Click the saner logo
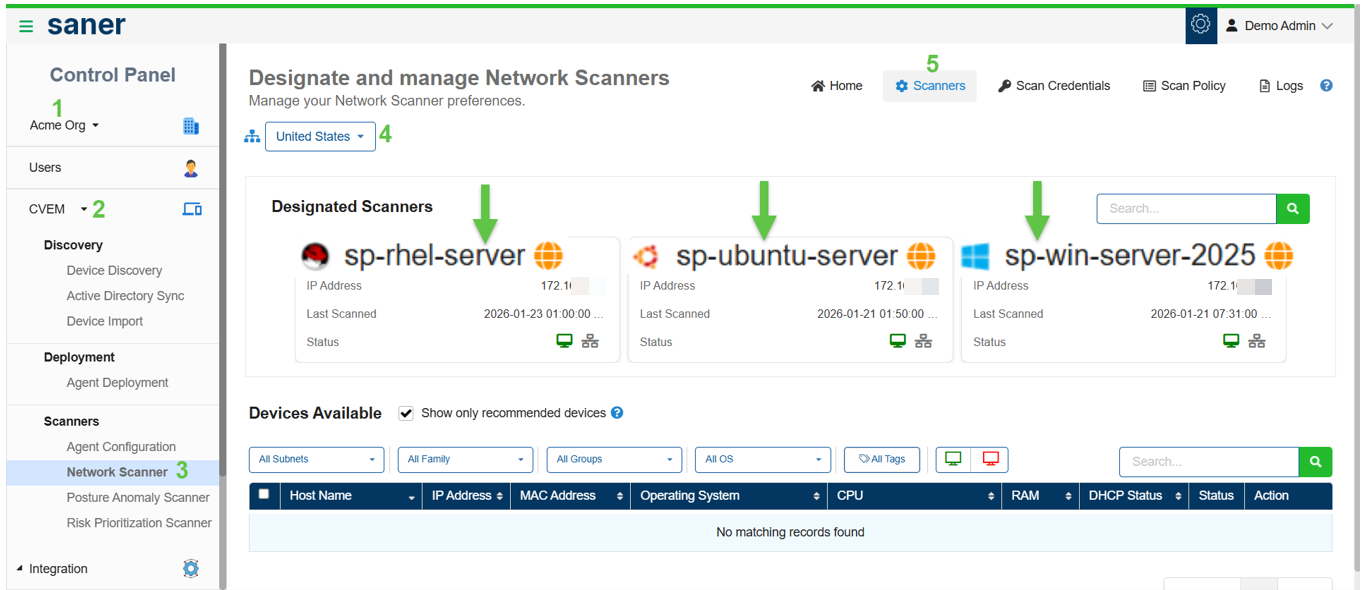Viewport: 1369px width, 590px height. (x=86, y=26)
